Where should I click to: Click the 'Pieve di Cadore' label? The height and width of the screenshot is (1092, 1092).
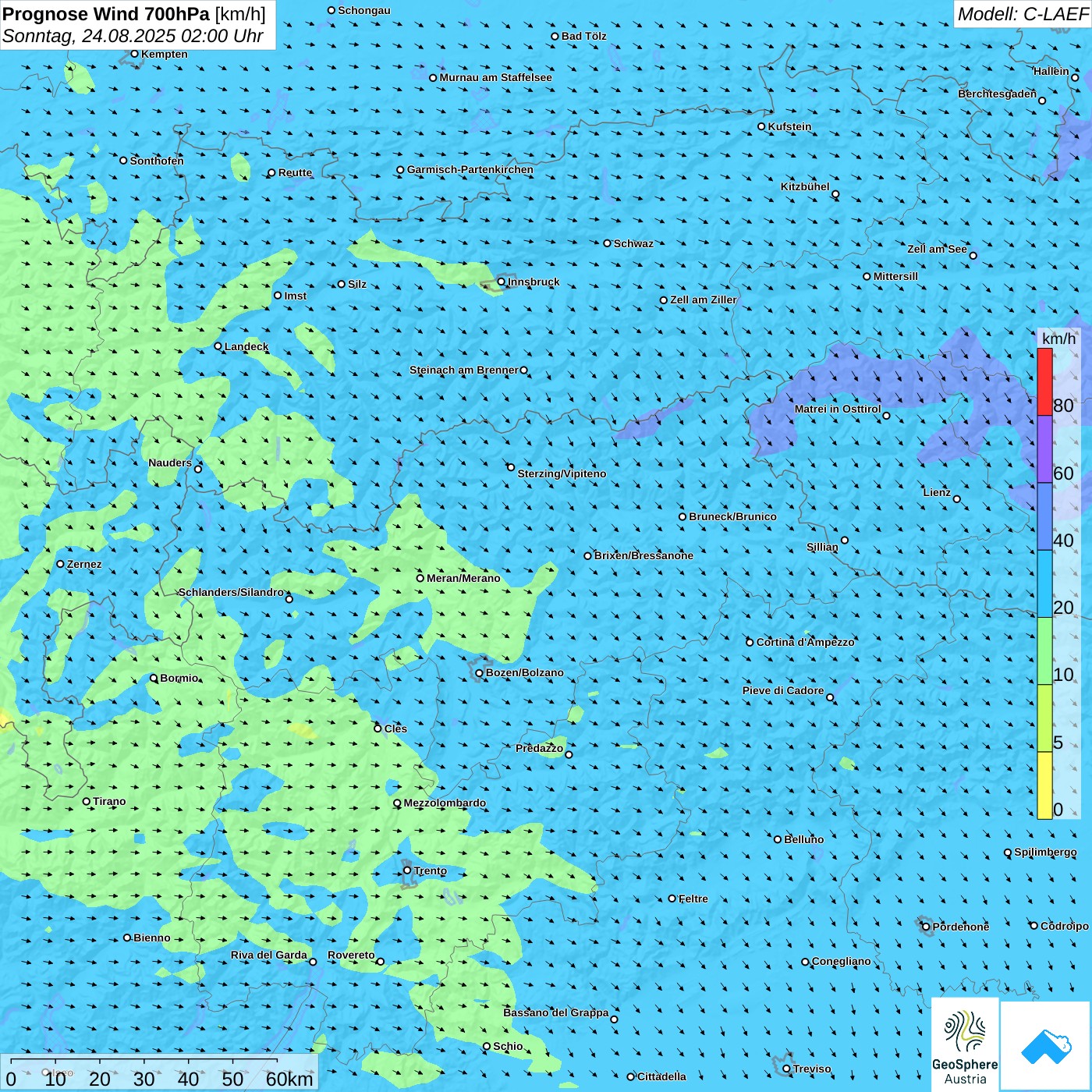point(782,690)
